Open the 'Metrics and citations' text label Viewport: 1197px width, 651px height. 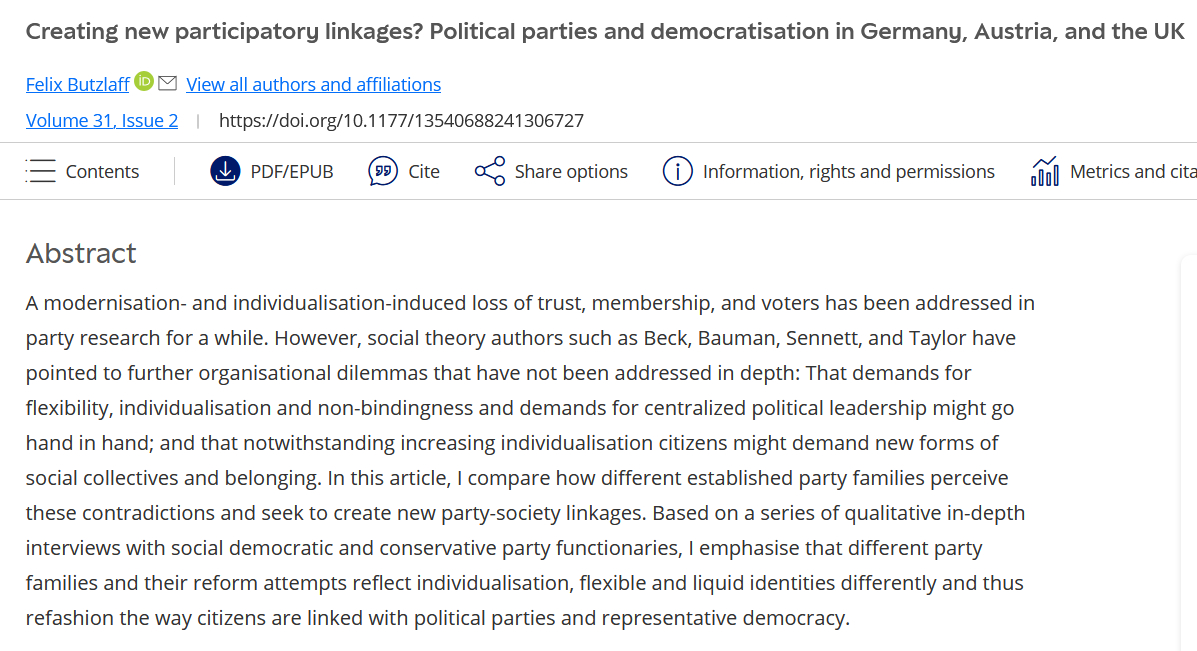pyautogui.click(x=1132, y=172)
